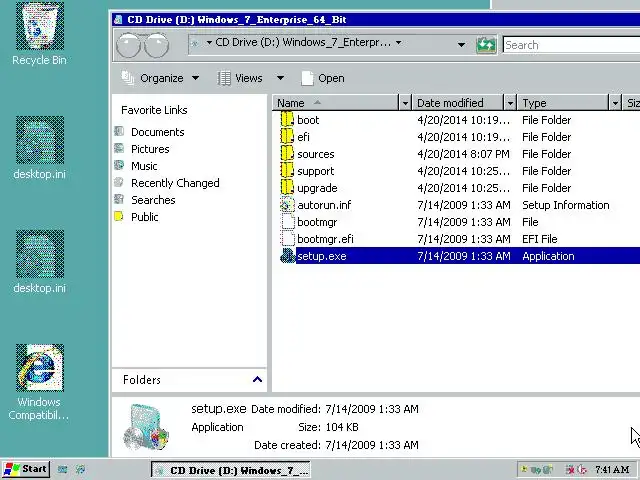640x480 pixels.
Task: Click Searches icon in Favorite Links
Action: pos(119,199)
